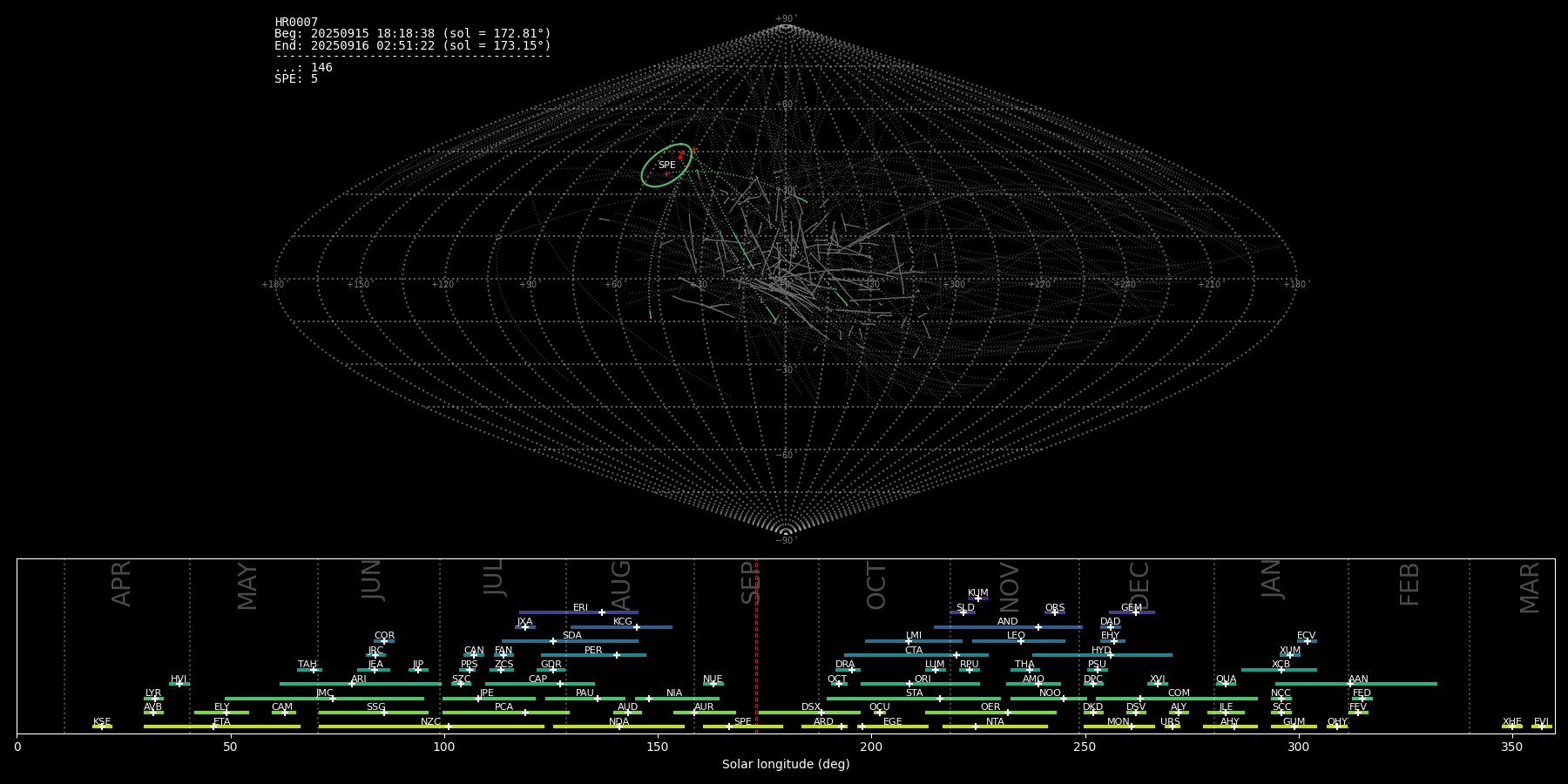Click the PAU shower label

coord(585,693)
